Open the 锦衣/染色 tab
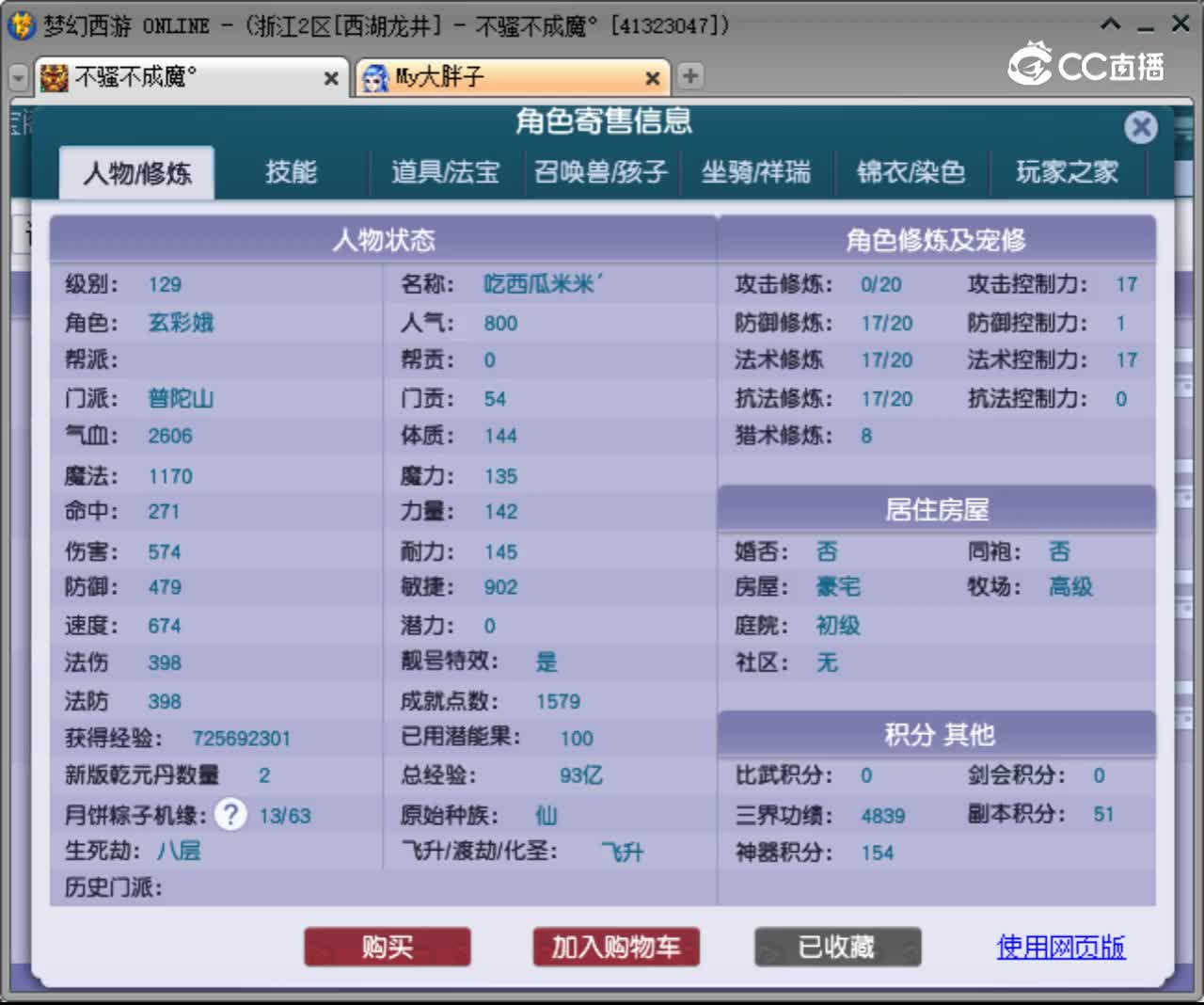 [911, 172]
